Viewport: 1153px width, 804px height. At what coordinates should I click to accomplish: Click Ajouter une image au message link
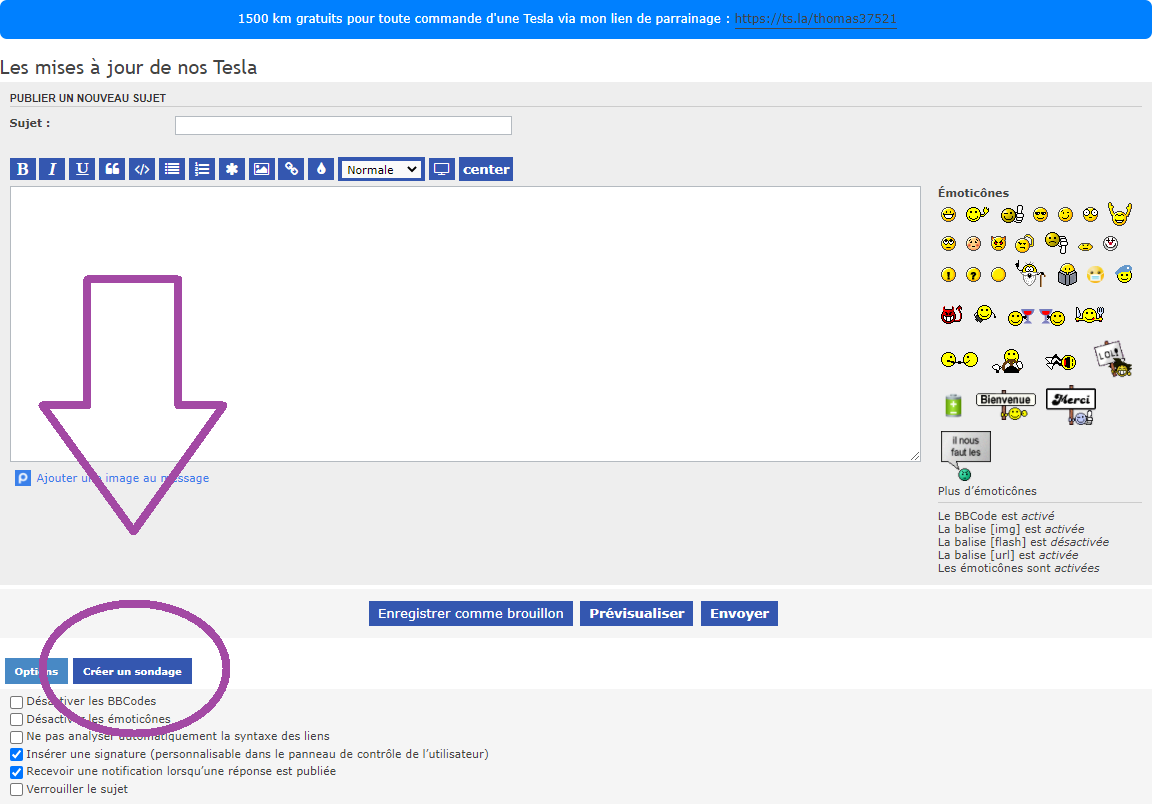click(122, 478)
